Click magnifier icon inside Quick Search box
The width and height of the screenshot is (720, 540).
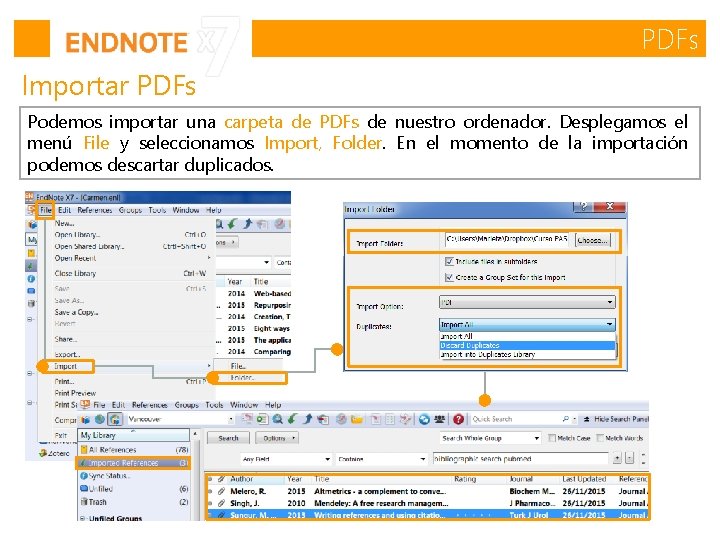(x=565, y=419)
